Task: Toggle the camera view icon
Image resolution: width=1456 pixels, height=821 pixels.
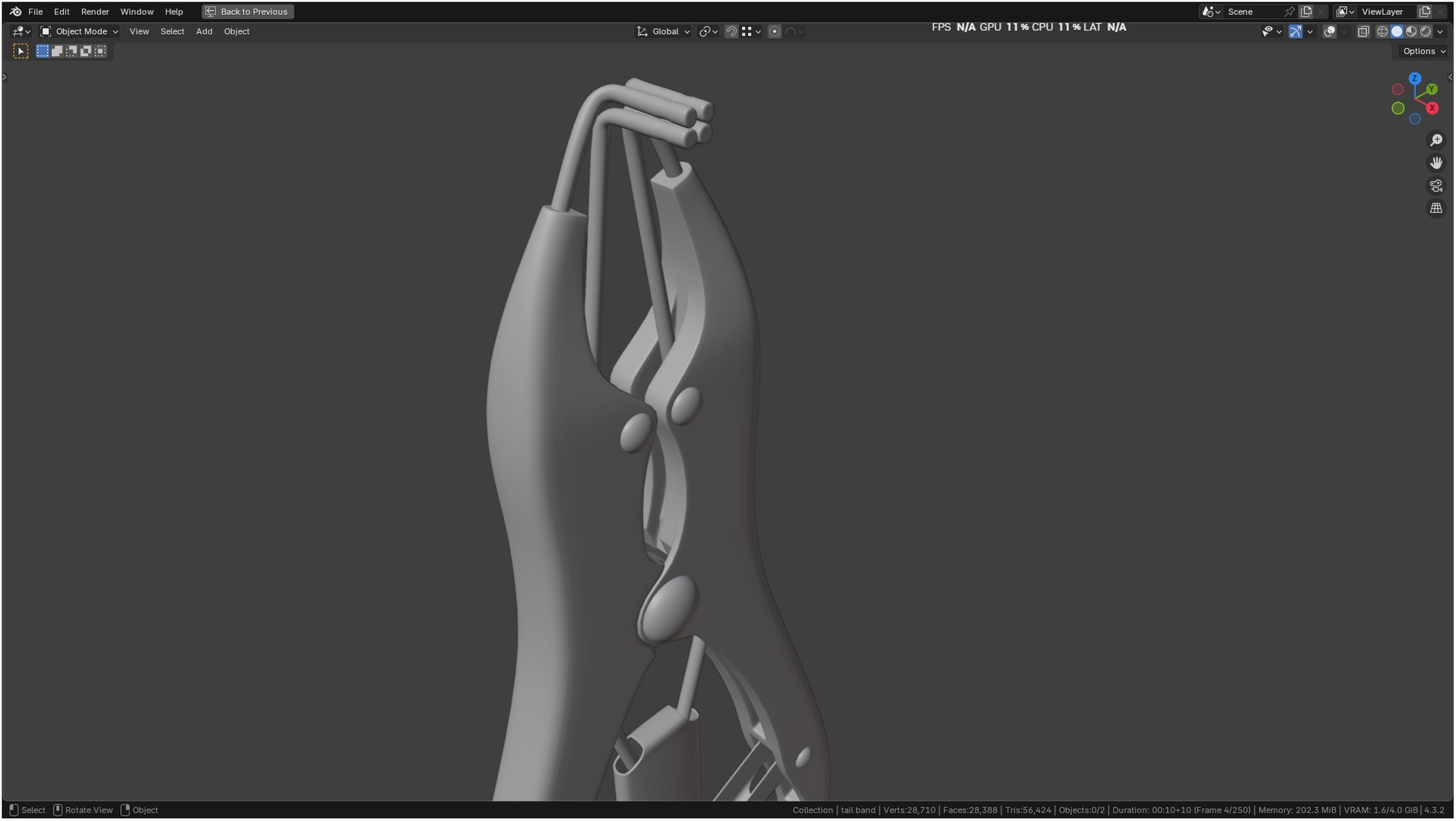Action: [1435, 185]
